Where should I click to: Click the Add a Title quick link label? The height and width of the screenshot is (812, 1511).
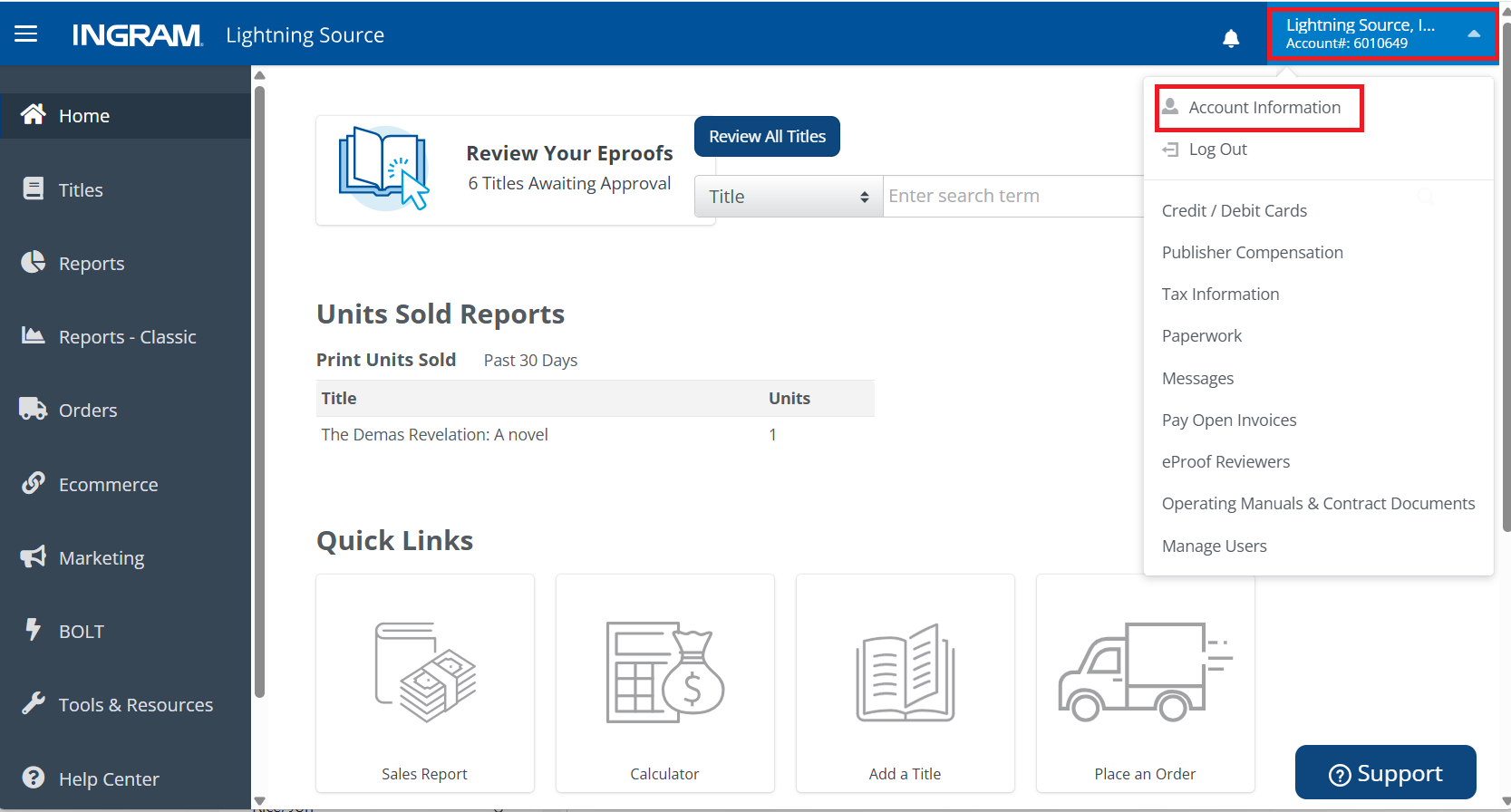pyautogui.click(x=906, y=774)
